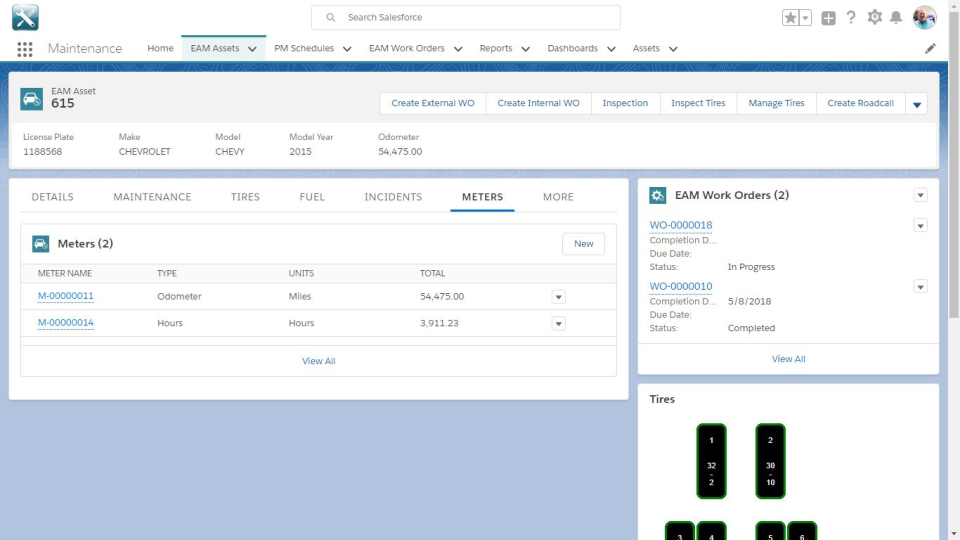Open the Dashboards nav tab
Screen dimensions: 960x540
pyautogui.click(x=572, y=48)
